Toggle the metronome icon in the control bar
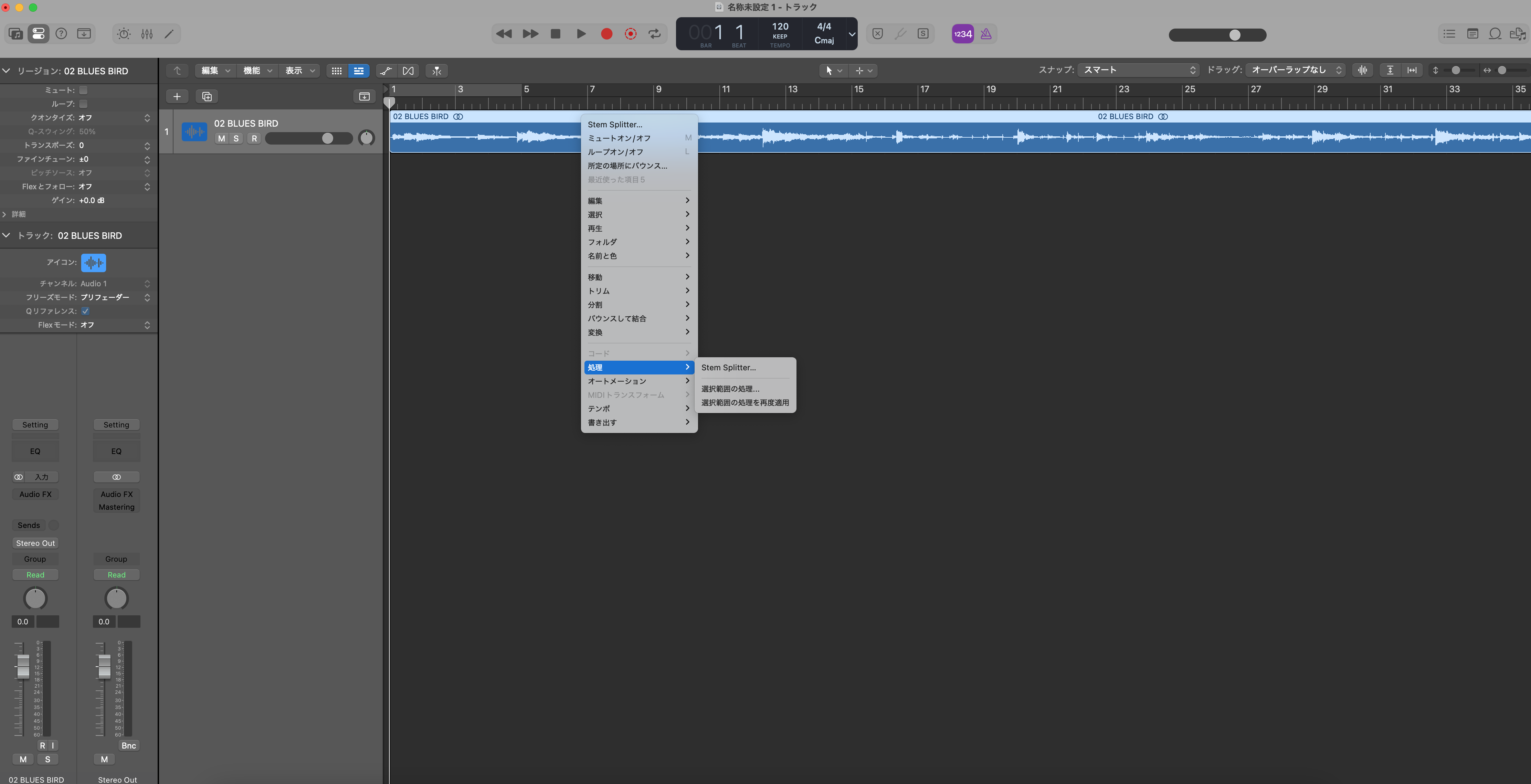 986,34
